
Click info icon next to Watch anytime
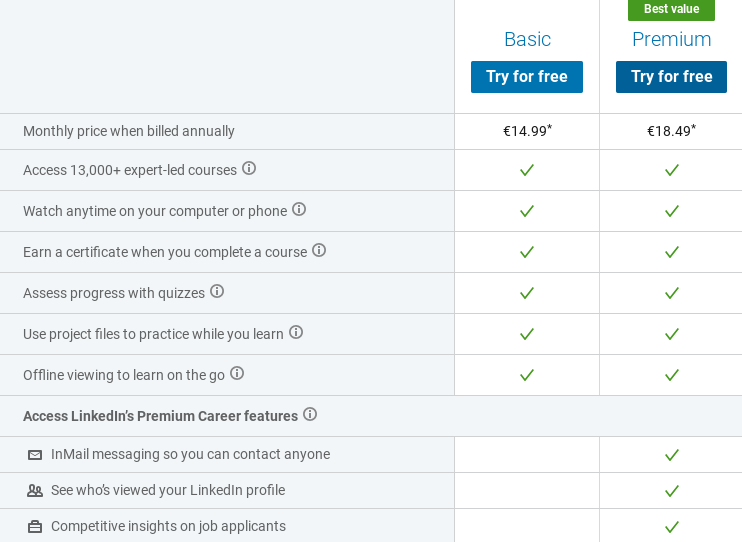[299, 209]
